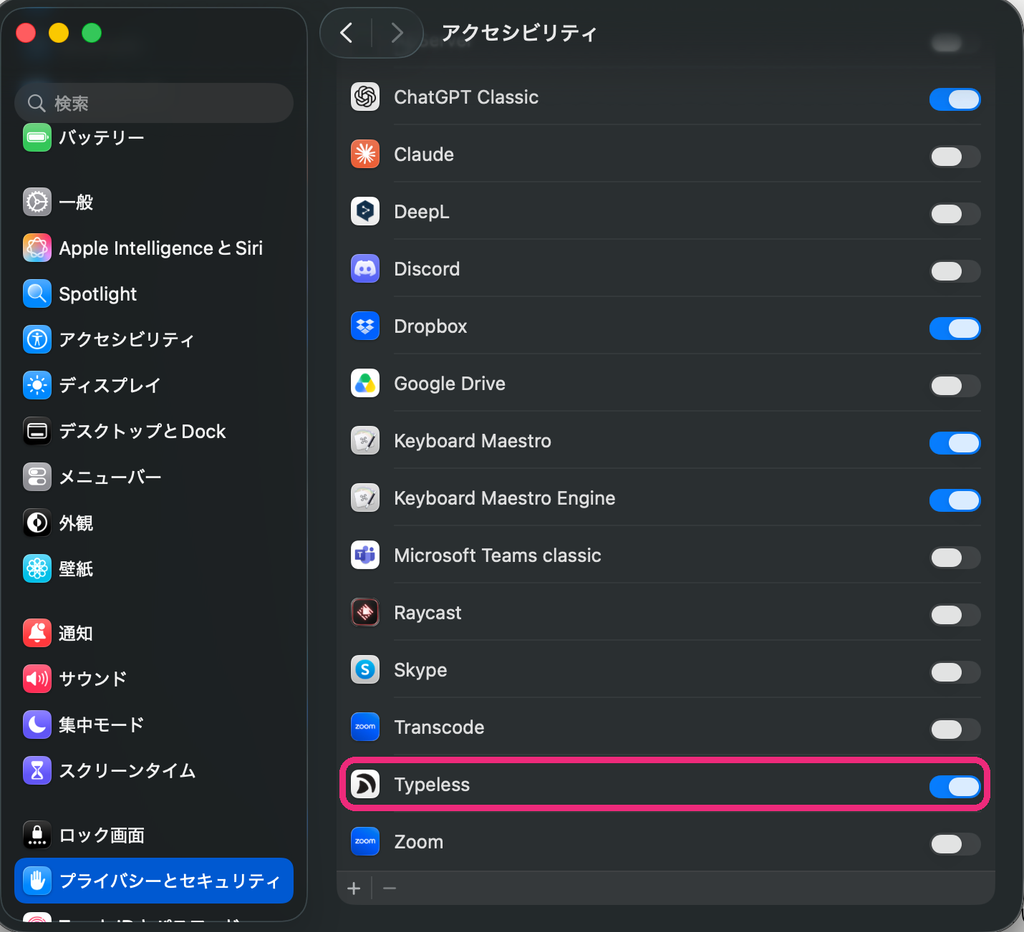Viewport: 1024px width, 932px height.
Task: Click the DeepL app icon
Action: pos(365,212)
